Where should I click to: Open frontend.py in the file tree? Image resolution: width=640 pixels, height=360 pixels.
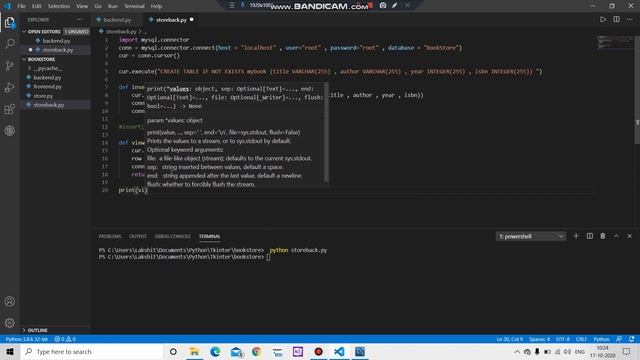pyautogui.click(x=47, y=87)
